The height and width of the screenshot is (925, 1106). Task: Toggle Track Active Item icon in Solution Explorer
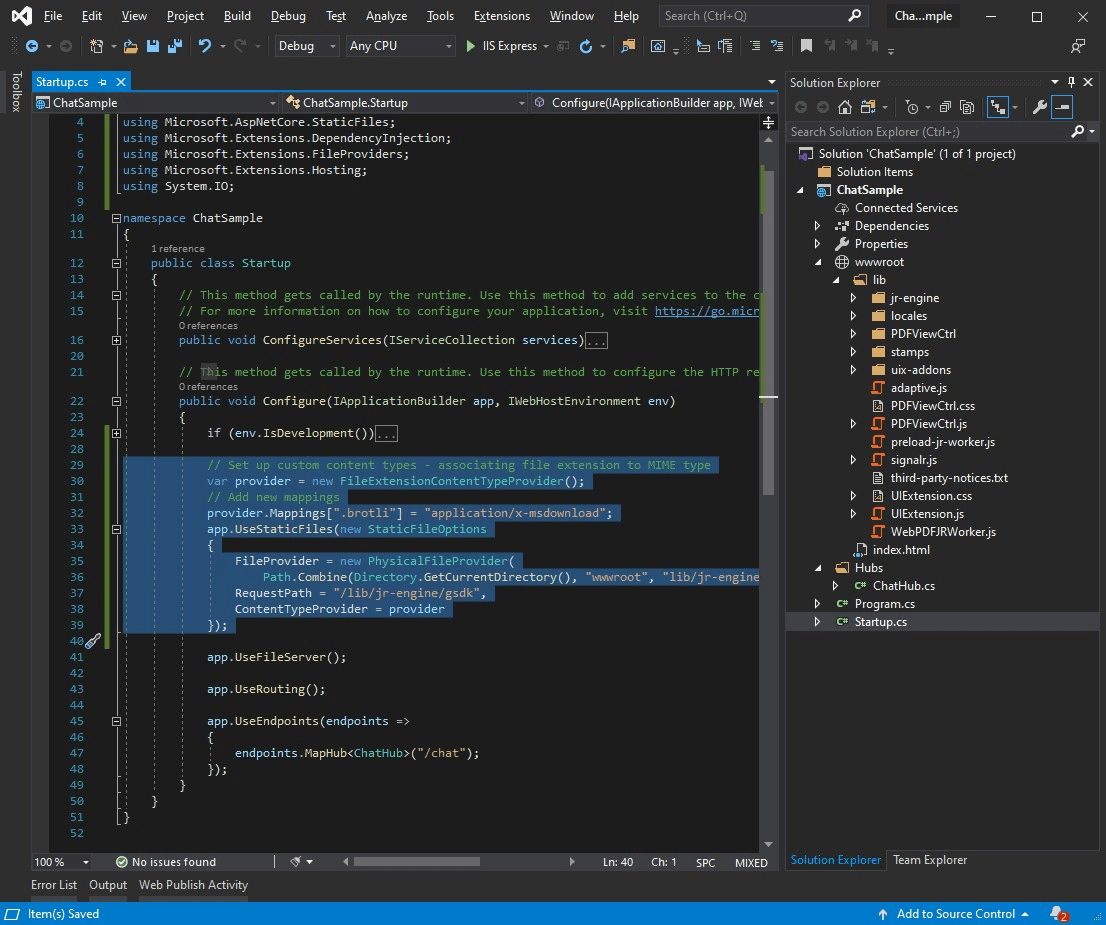[x=997, y=107]
